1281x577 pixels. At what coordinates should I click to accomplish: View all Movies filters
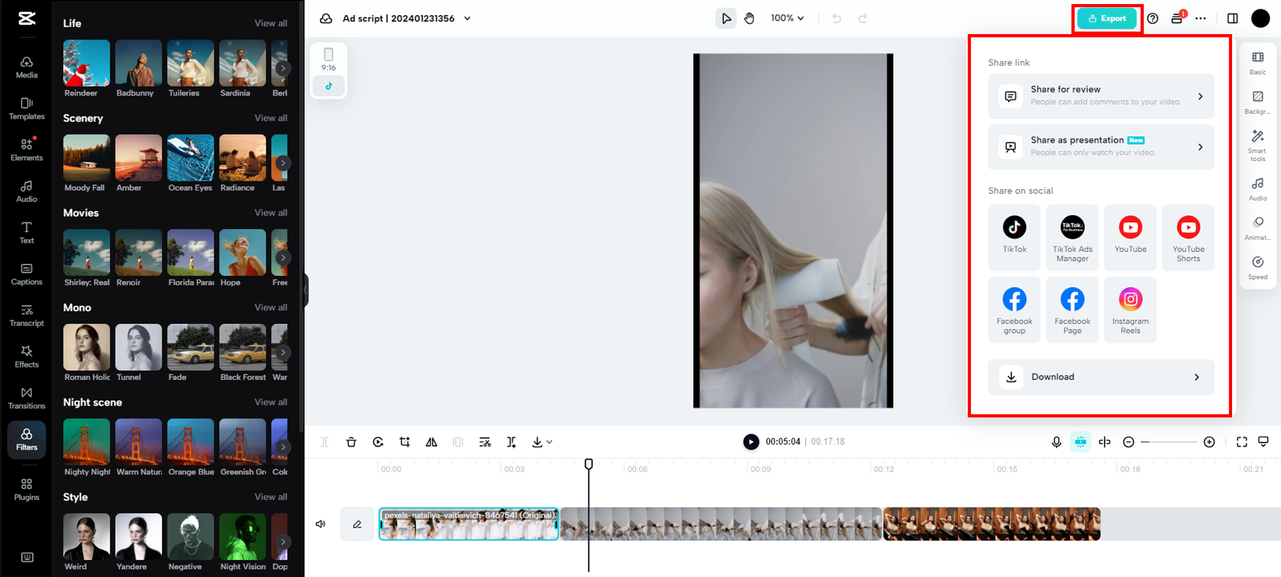[x=271, y=213]
